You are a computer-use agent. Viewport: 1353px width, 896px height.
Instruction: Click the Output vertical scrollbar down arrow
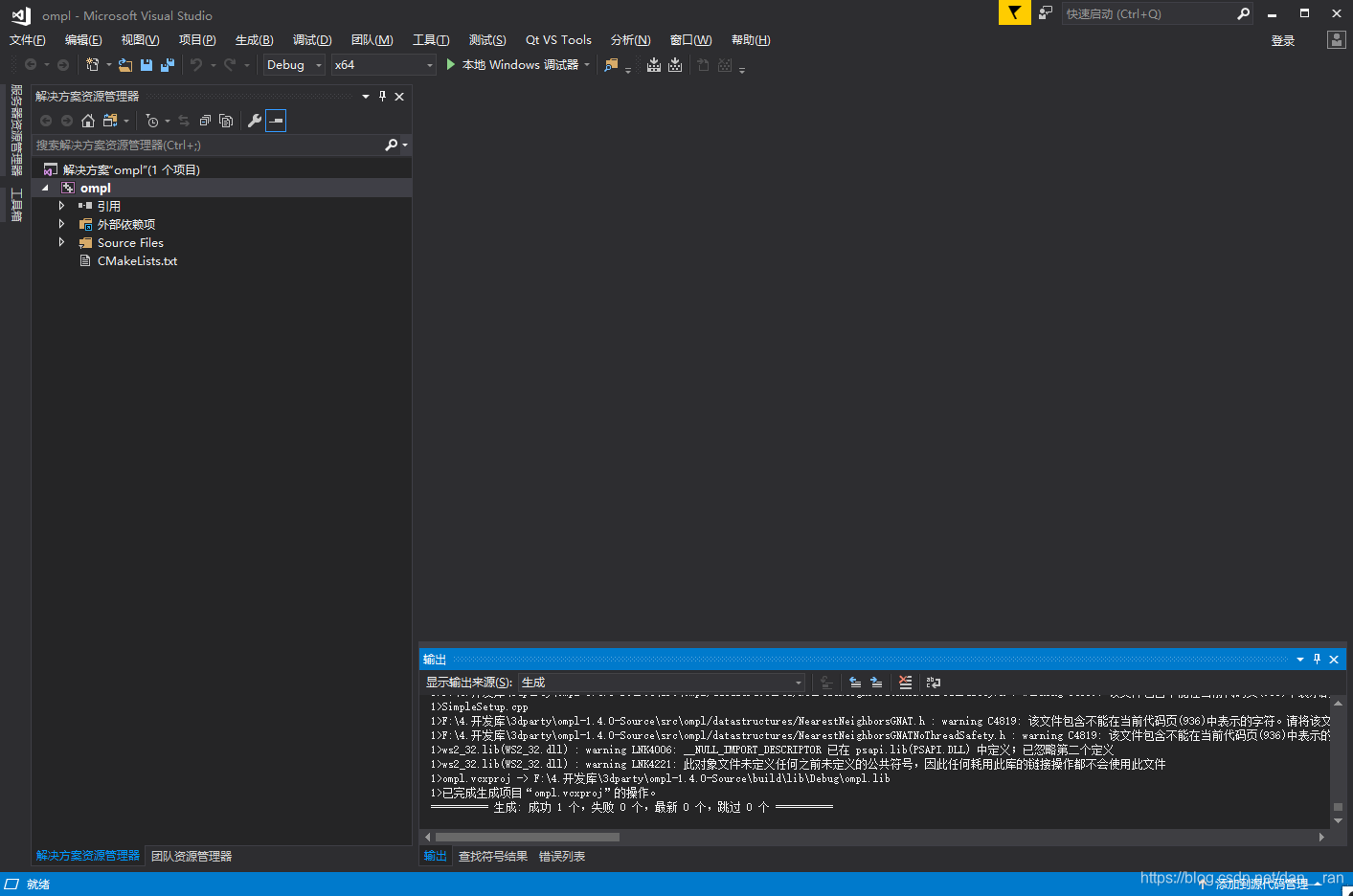(1338, 821)
